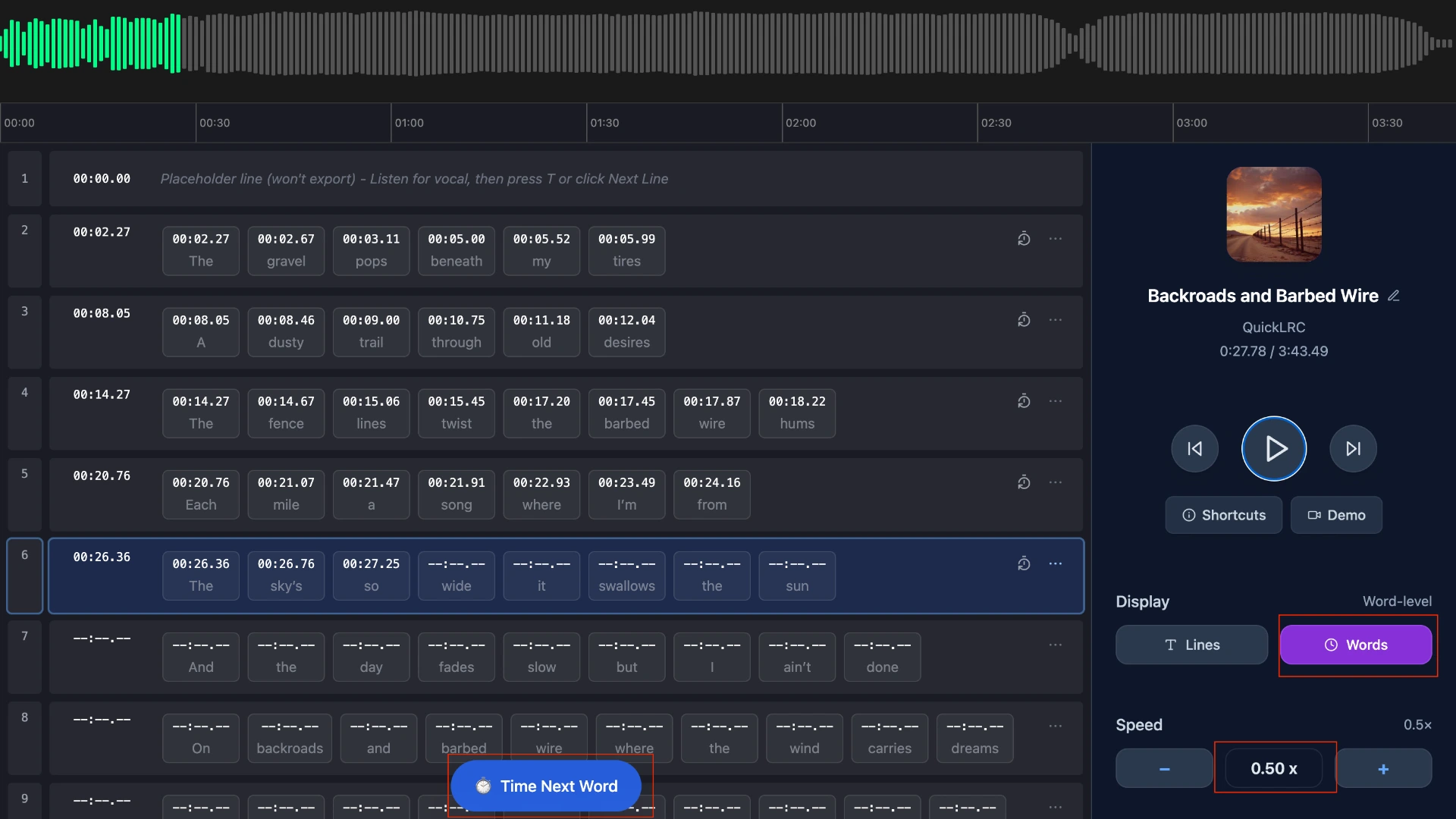Open more options menu for line 3
The height and width of the screenshot is (819, 1456).
point(1056,320)
